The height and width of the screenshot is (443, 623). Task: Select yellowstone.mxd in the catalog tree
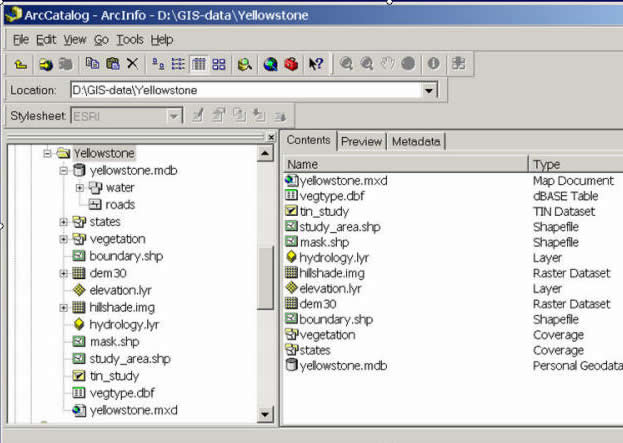pyautogui.click(x=134, y=410)
